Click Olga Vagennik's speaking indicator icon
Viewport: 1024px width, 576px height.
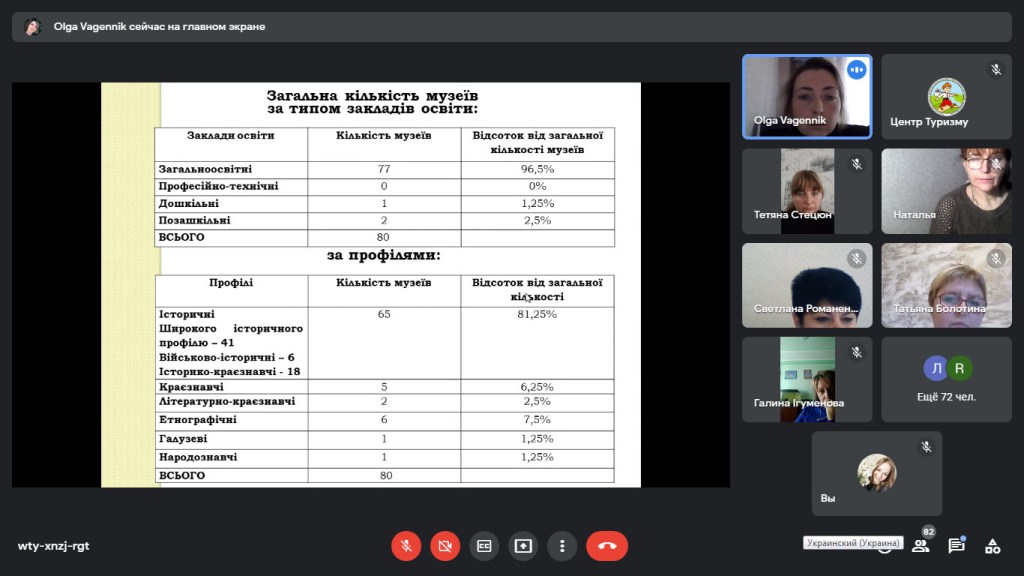[856, 70]
